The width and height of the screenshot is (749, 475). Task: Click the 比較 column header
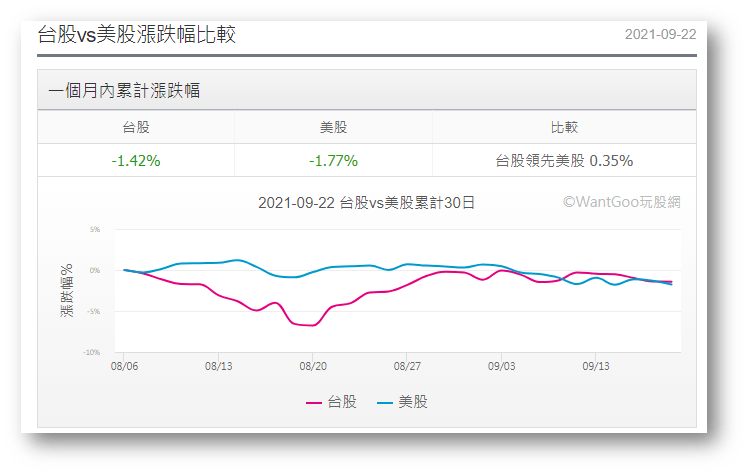point(564,127)
